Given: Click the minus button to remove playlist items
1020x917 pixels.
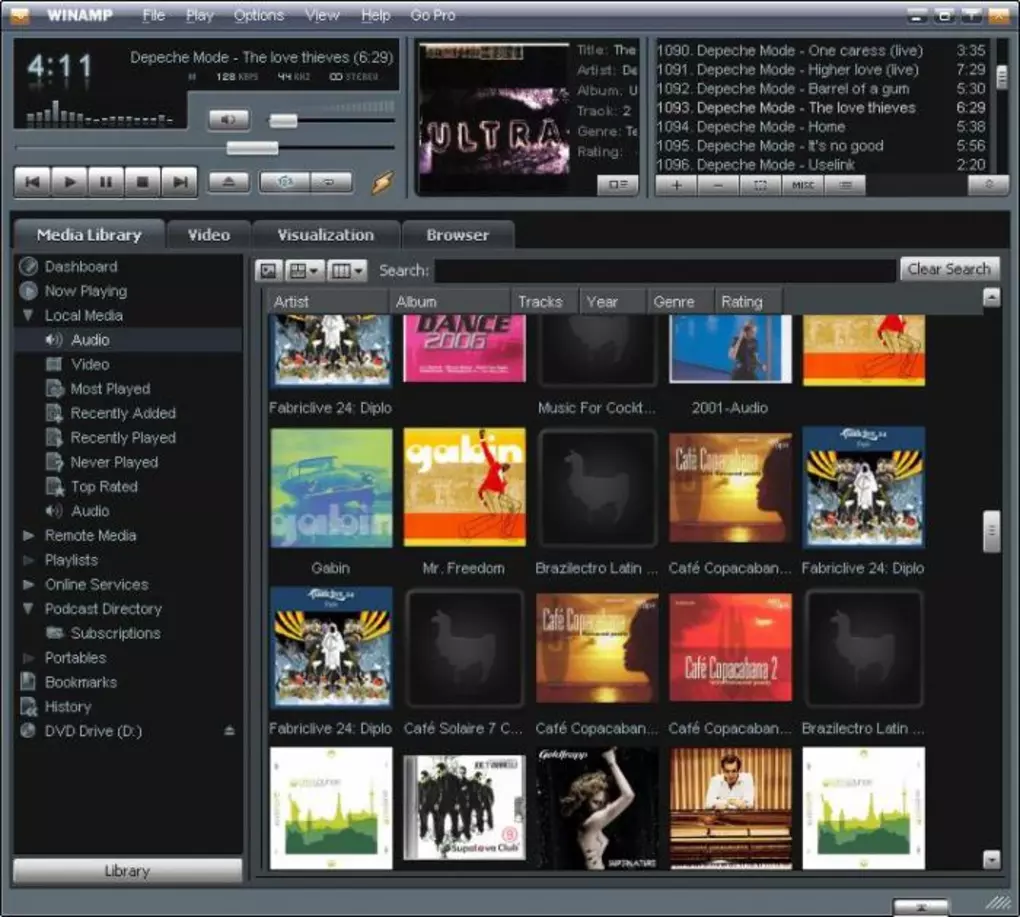Looking at the screenshot, I should click(718, 185).
